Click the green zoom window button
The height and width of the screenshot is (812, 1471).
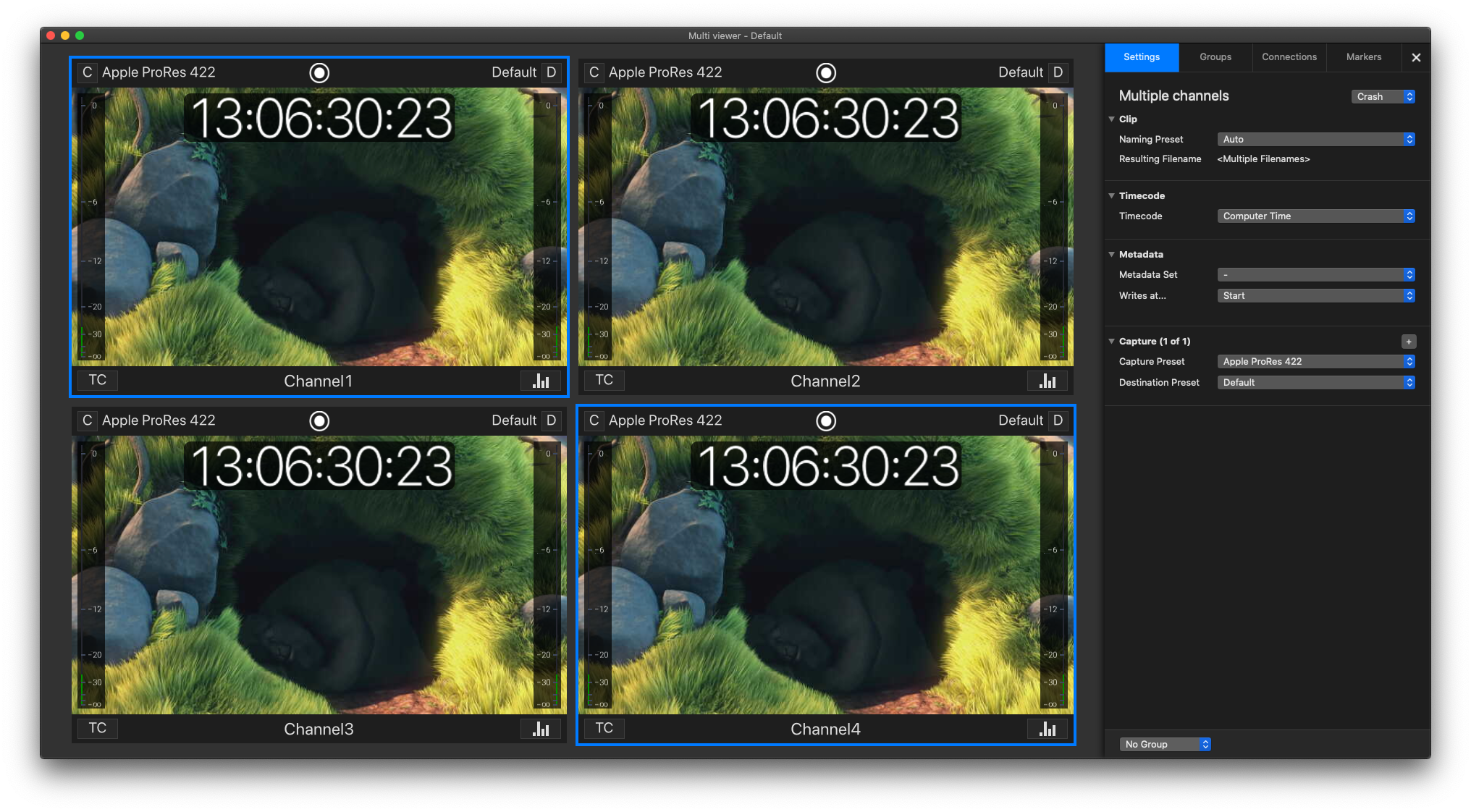(80, 35)
